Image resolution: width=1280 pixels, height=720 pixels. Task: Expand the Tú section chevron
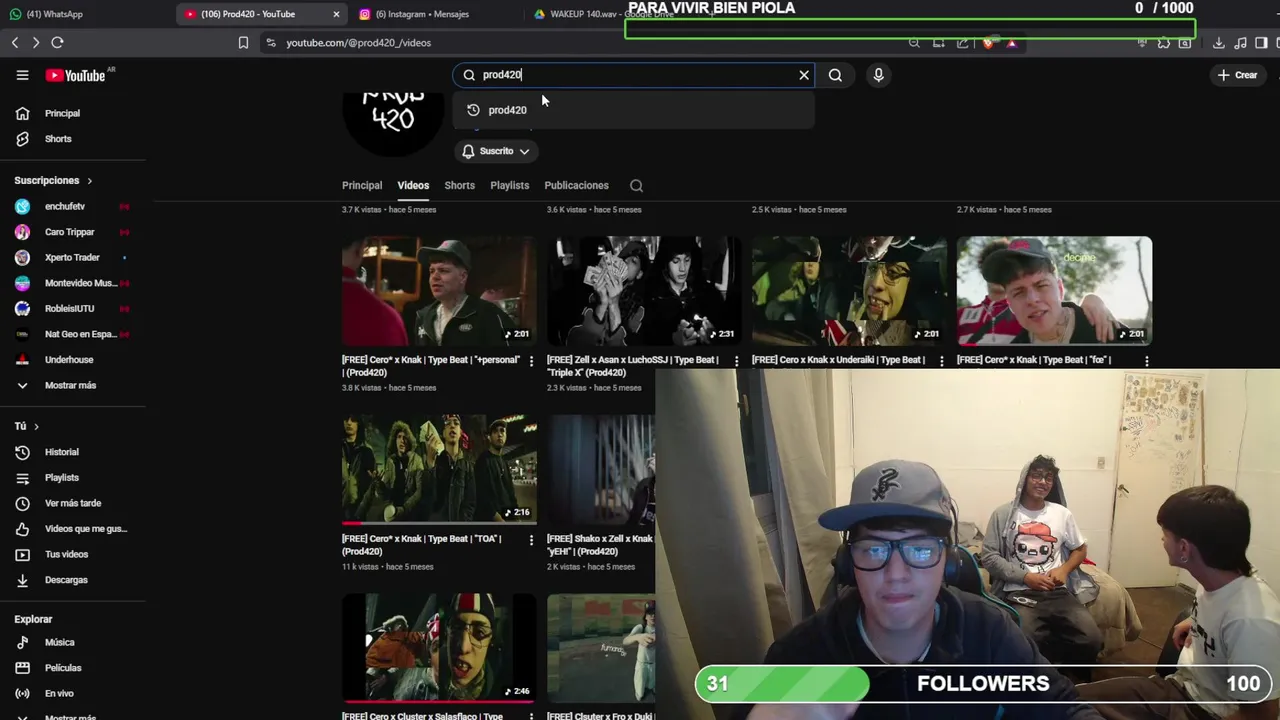click(x=36, y=427)
